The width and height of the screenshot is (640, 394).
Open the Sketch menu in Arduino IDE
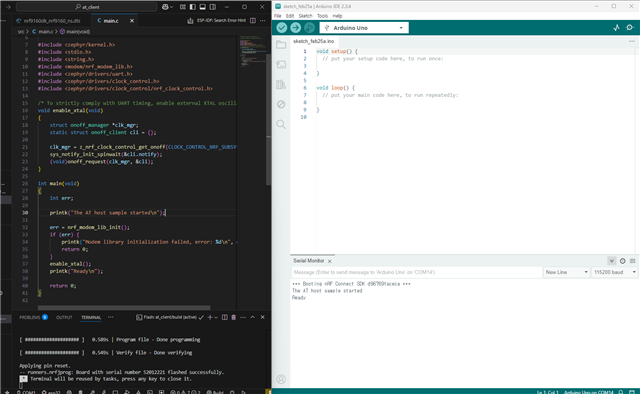click(305, 16)
